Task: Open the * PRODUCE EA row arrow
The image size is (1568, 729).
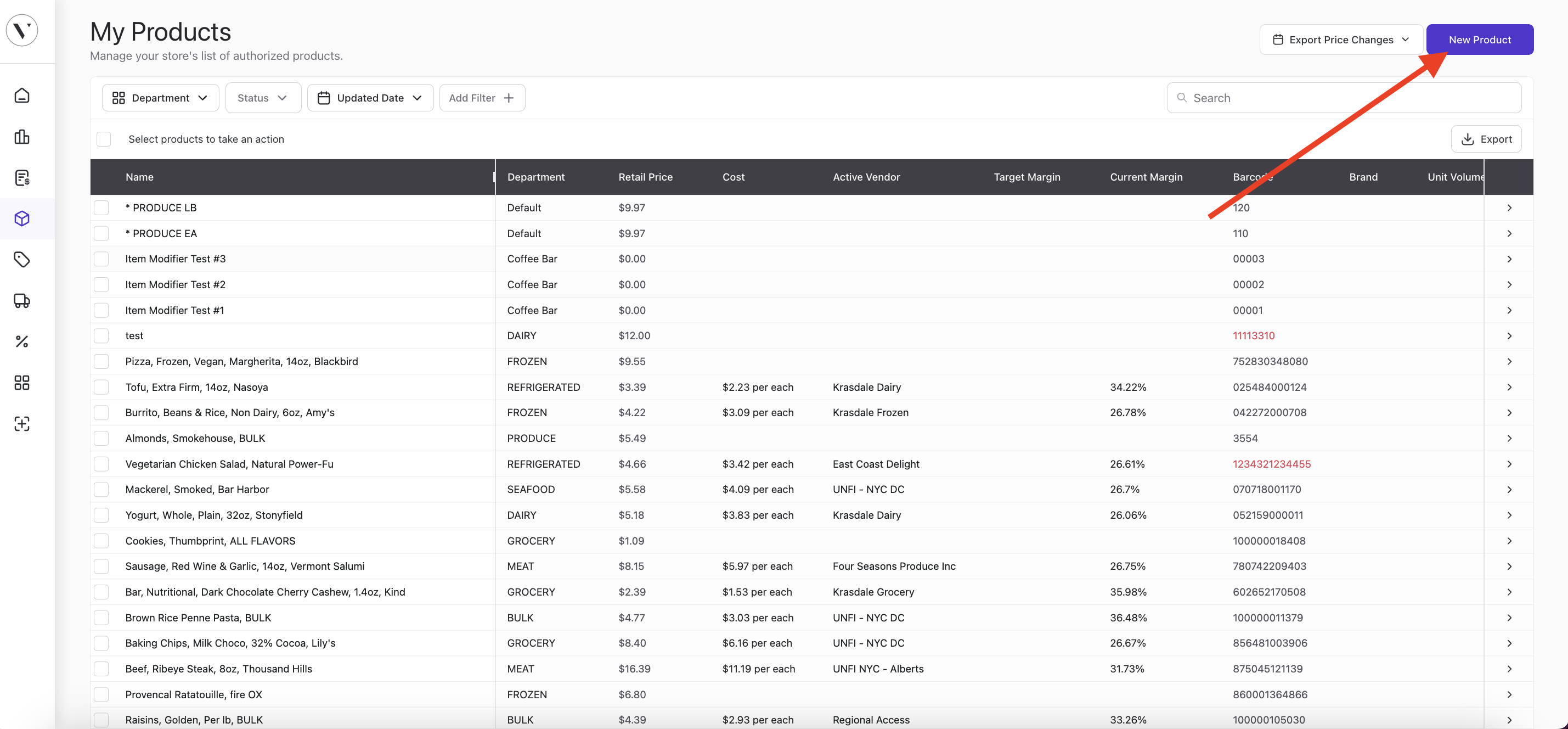Action: click(1509, 233)
